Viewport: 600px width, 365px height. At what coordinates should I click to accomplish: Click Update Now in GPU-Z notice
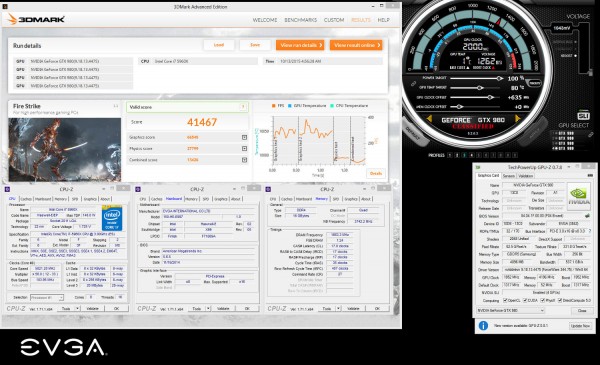[x=580, y=326]
